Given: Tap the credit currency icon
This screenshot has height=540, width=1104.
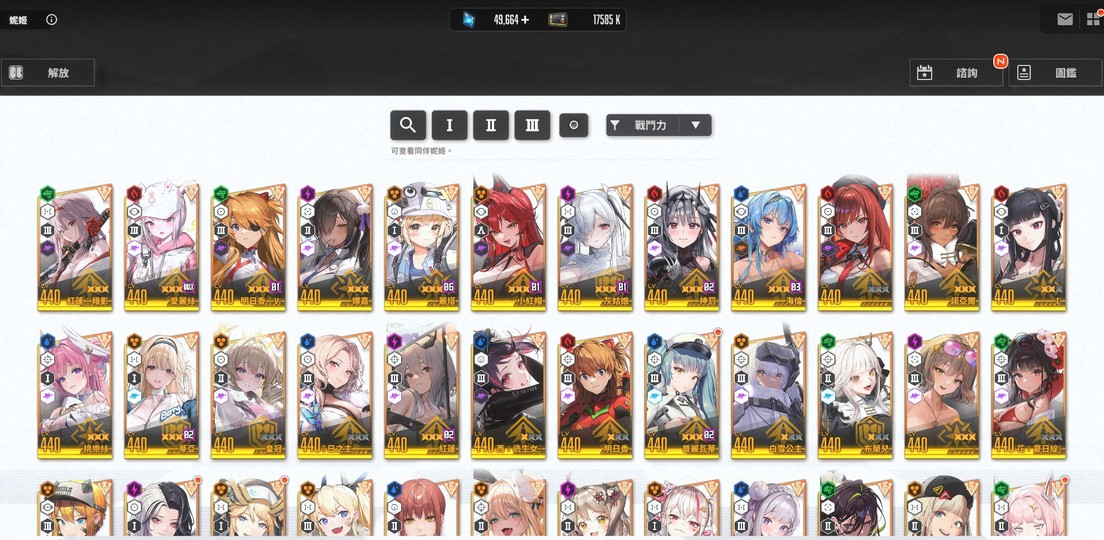Looking at the screenshot, I should coord(558,20).
